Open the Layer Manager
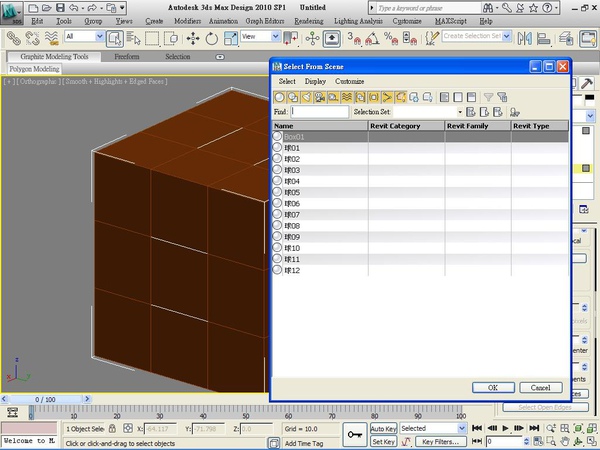 (x=566, y=38)
